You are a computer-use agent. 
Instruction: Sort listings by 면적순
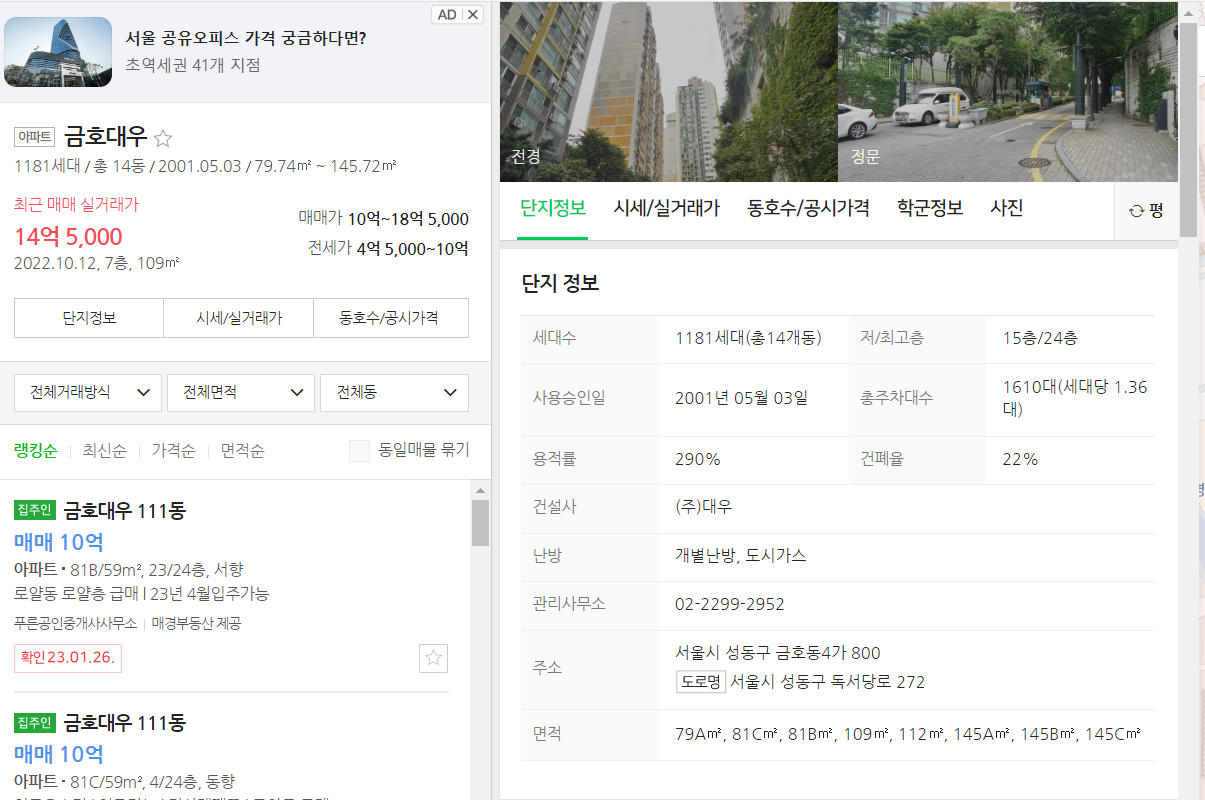pyautogui.click(x=242, y=451)
